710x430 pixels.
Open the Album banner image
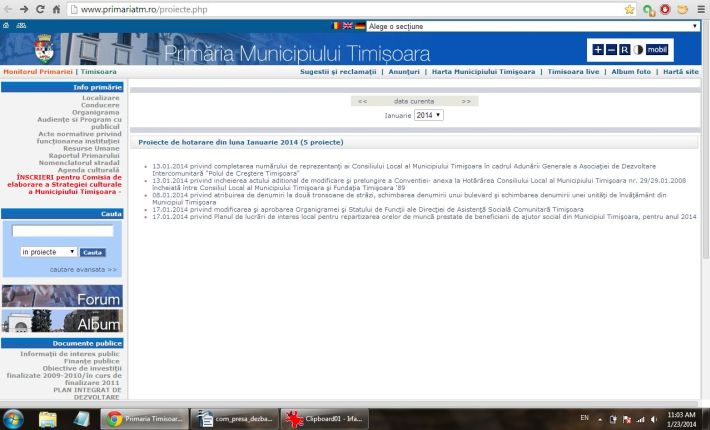pyautogui.click(x=62, y=321)
